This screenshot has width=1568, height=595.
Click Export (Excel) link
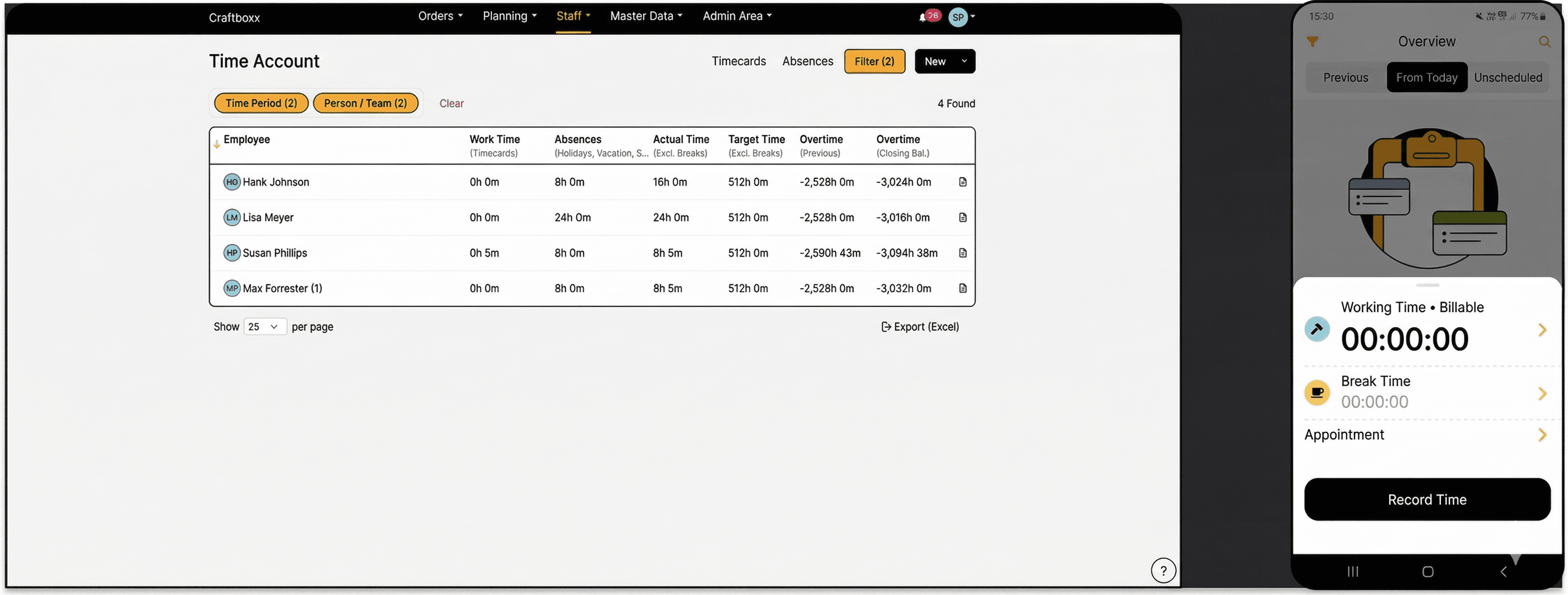pyautogui.click(x=920, y=327)
